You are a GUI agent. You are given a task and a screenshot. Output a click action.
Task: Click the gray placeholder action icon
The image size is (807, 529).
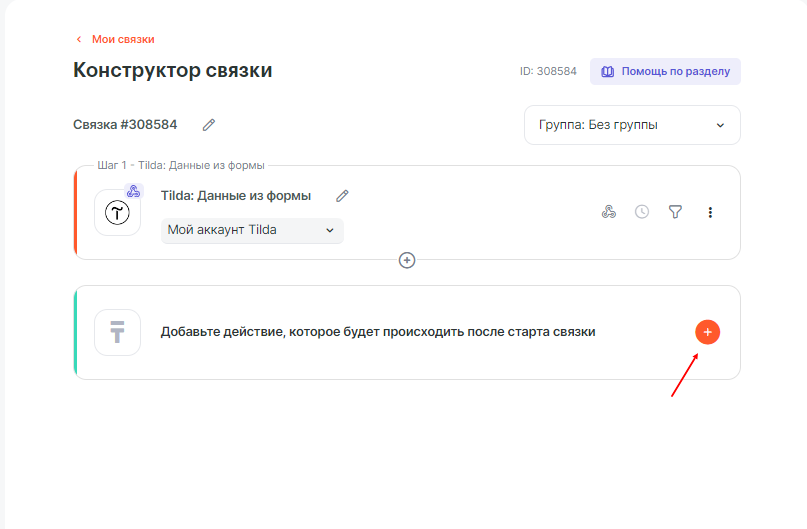pyautogui.click(x=118, y=332)
